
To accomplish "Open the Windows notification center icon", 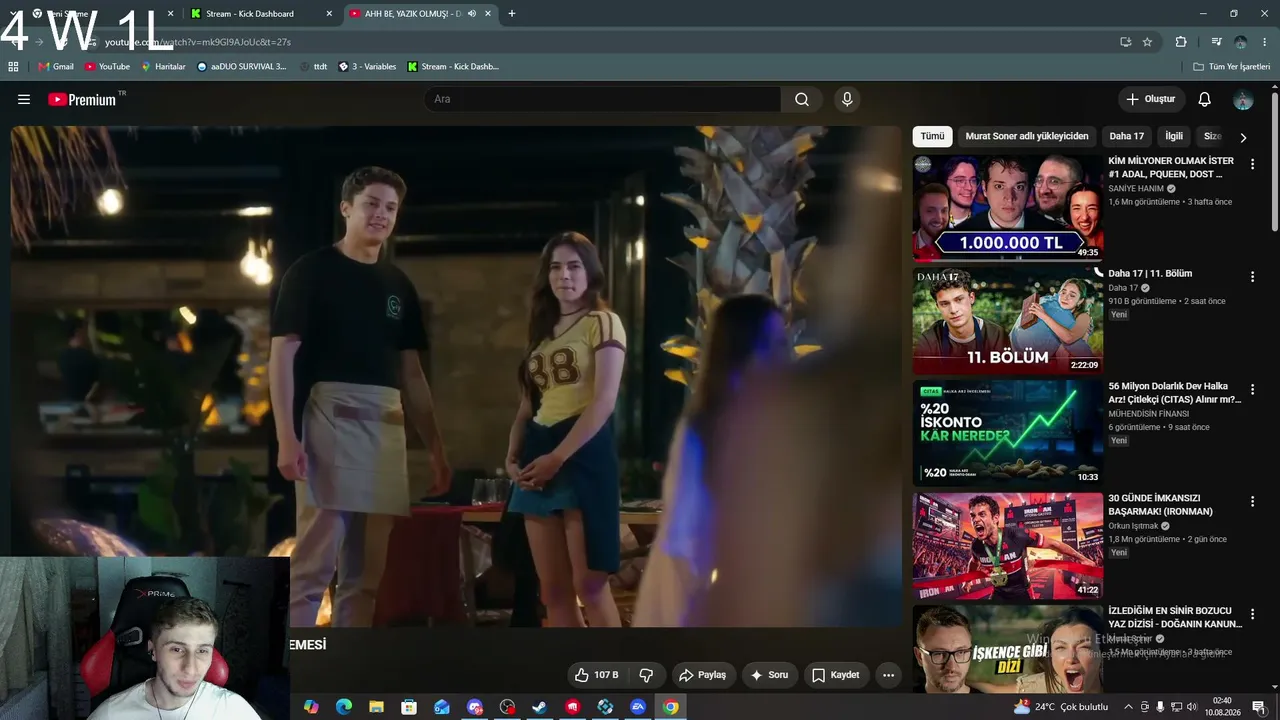I will click(x=1259, y=707).
